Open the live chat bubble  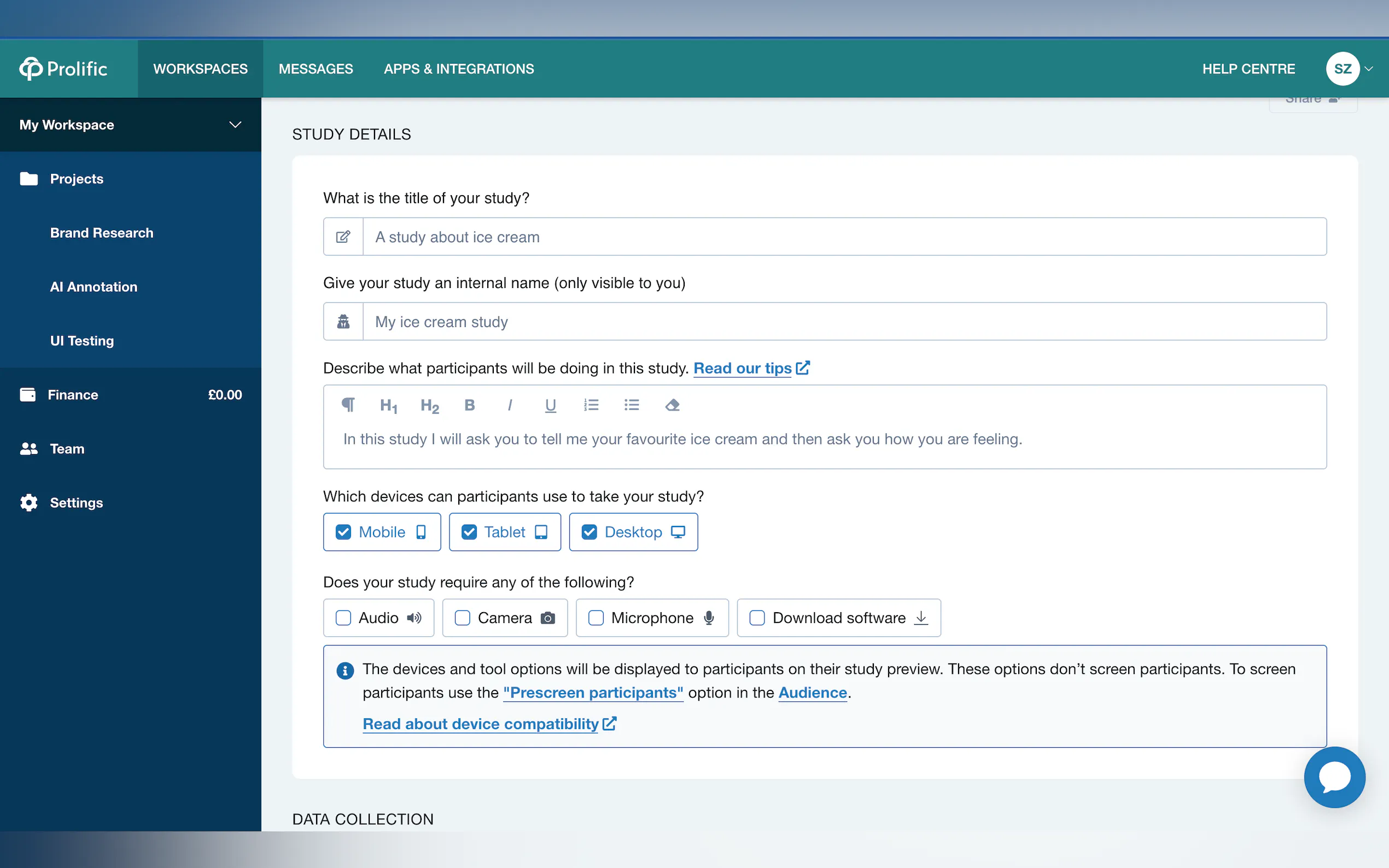coord(1334,777)
